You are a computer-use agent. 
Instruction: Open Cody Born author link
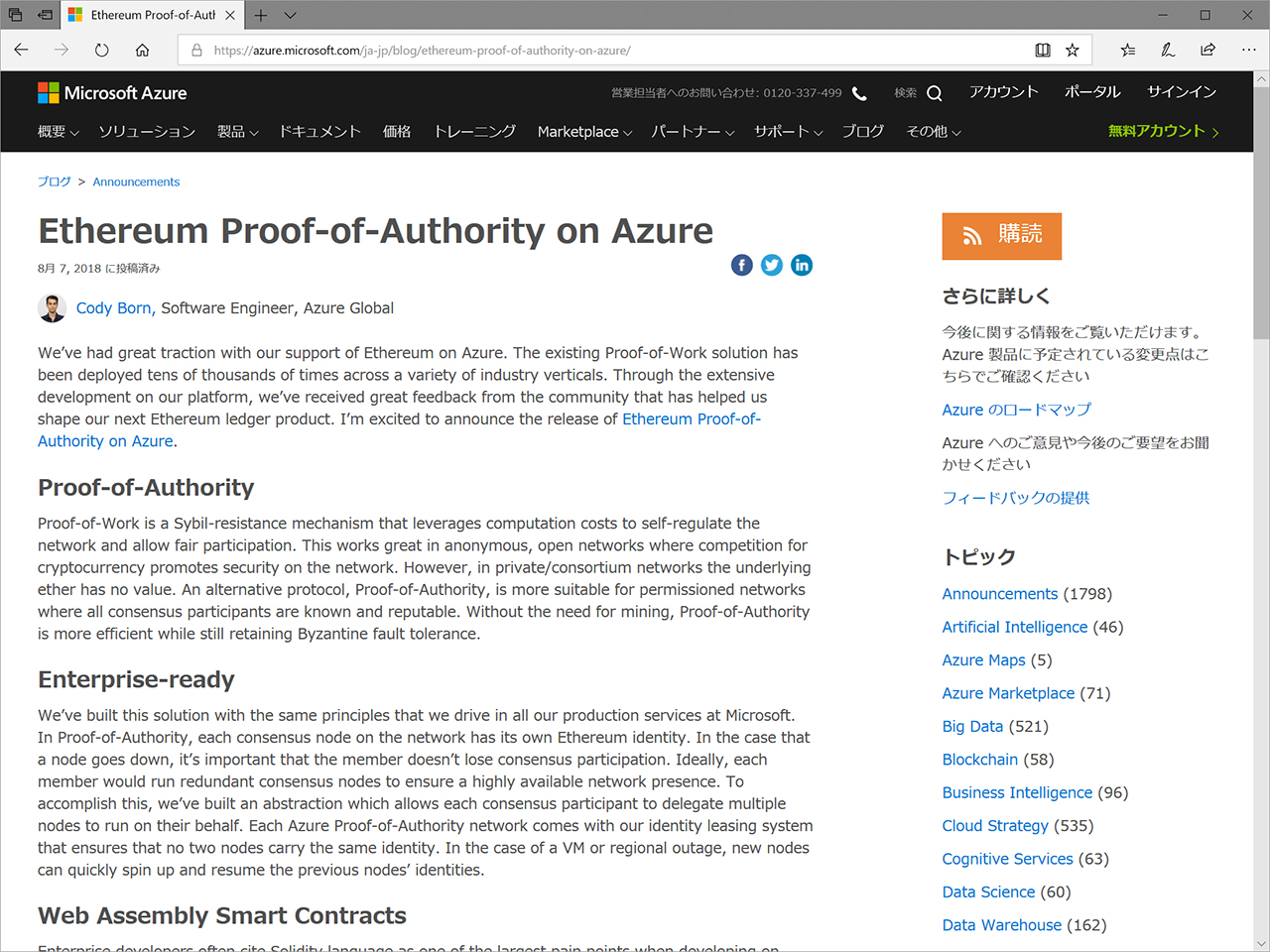tap(114, 308)
